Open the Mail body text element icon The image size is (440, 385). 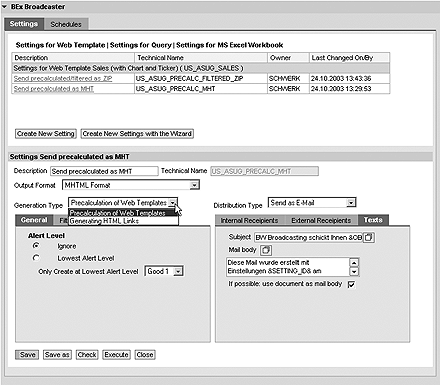tap(266, 250)
